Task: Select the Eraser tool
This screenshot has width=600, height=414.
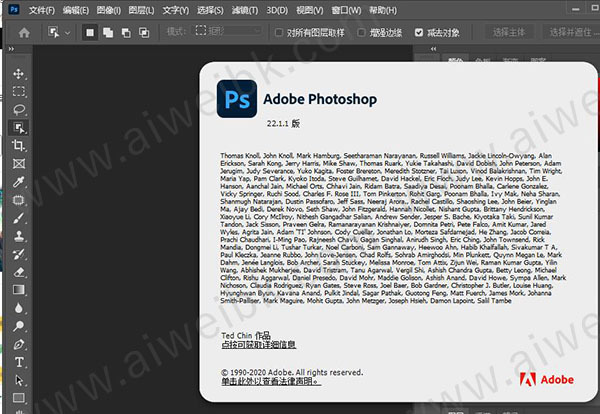Action: (x=18, y=272)
